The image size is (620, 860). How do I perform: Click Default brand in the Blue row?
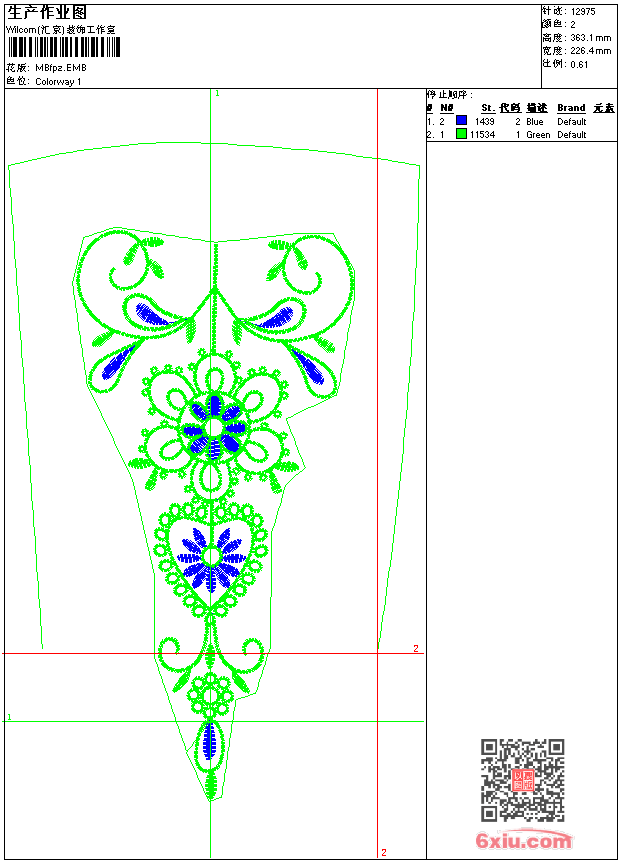click(572, 122)
